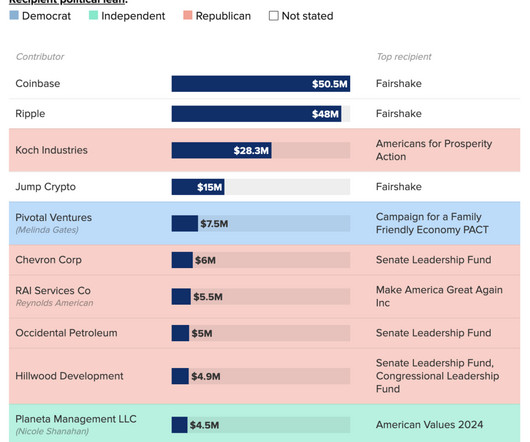The height and width of the screenshot is (442, 530).
Task: Click the Planeta Management dark blue bar
Action: [179, 425]
